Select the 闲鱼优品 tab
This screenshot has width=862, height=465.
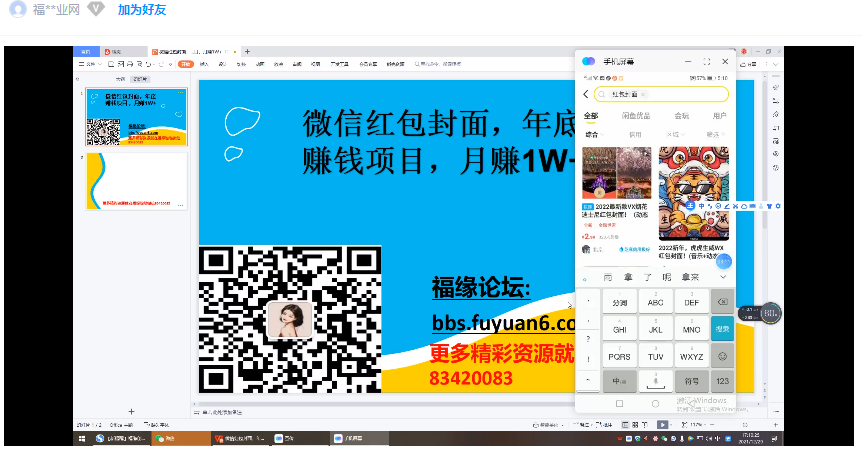coord(636,116)
